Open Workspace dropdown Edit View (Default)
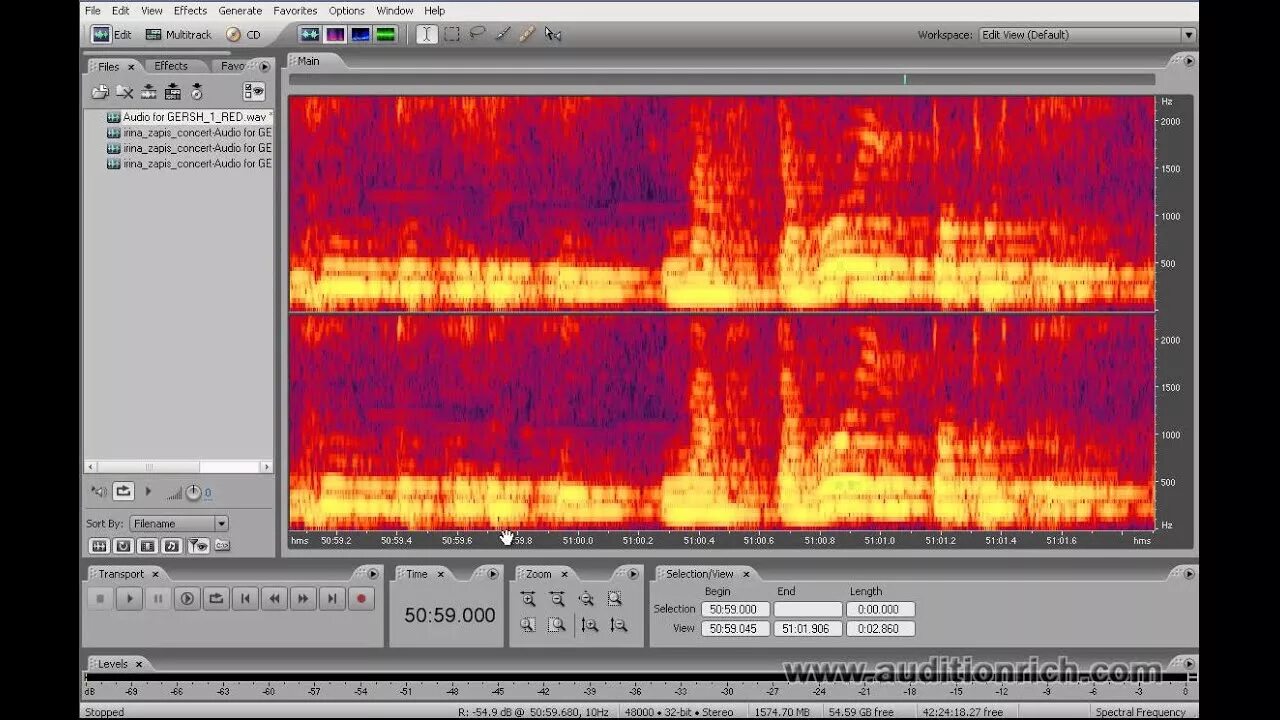 (x=1088, y=34)
